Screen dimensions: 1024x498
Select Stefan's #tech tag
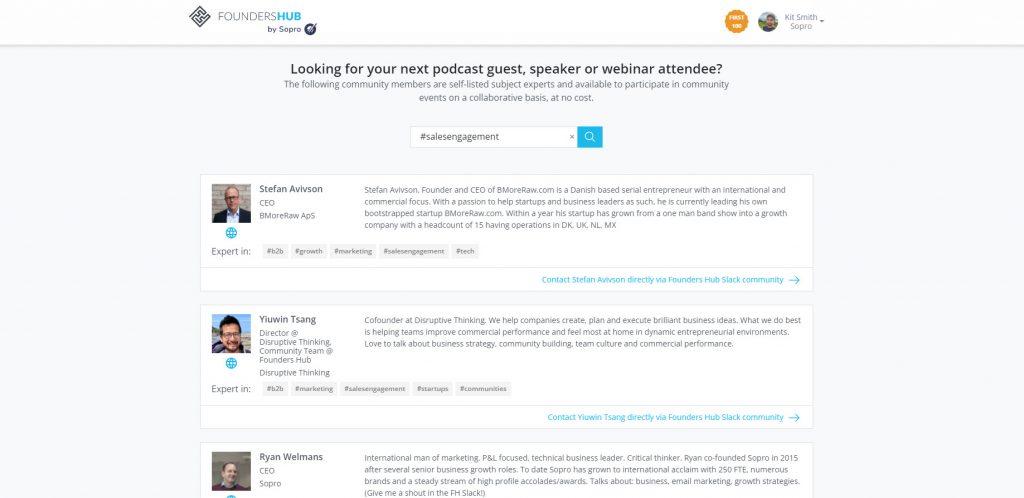click(465, 251)
